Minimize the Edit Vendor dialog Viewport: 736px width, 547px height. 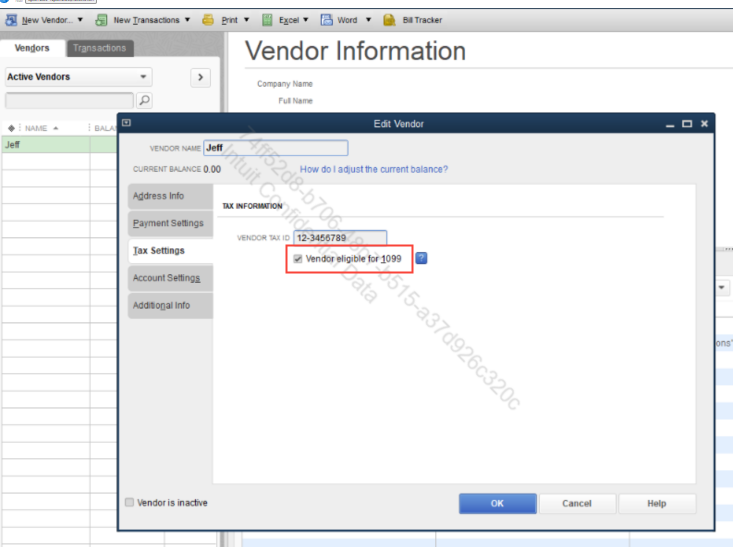pos(670,124)
